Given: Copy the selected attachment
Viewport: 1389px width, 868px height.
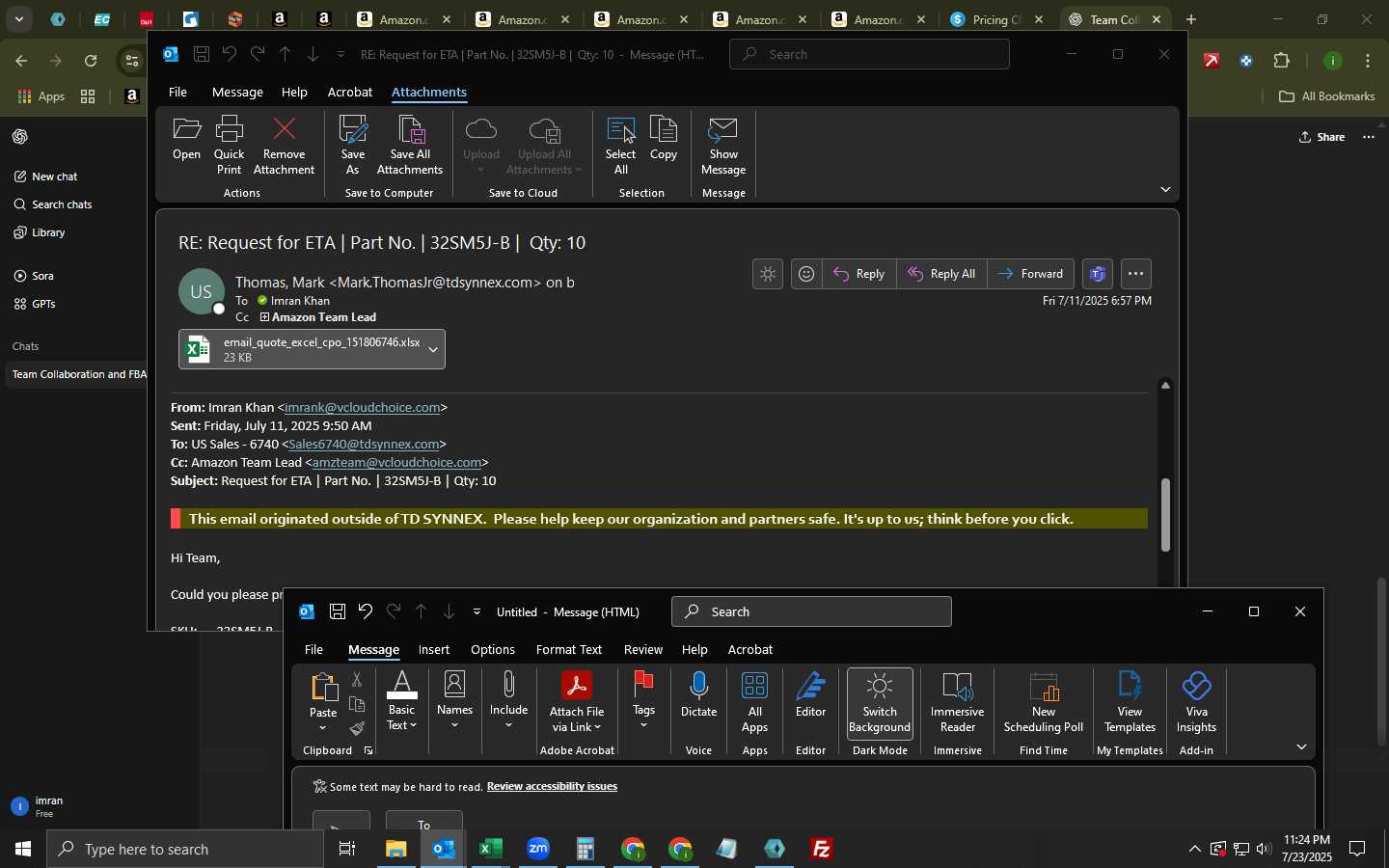Looking at the screenshot, I should 664,138.
